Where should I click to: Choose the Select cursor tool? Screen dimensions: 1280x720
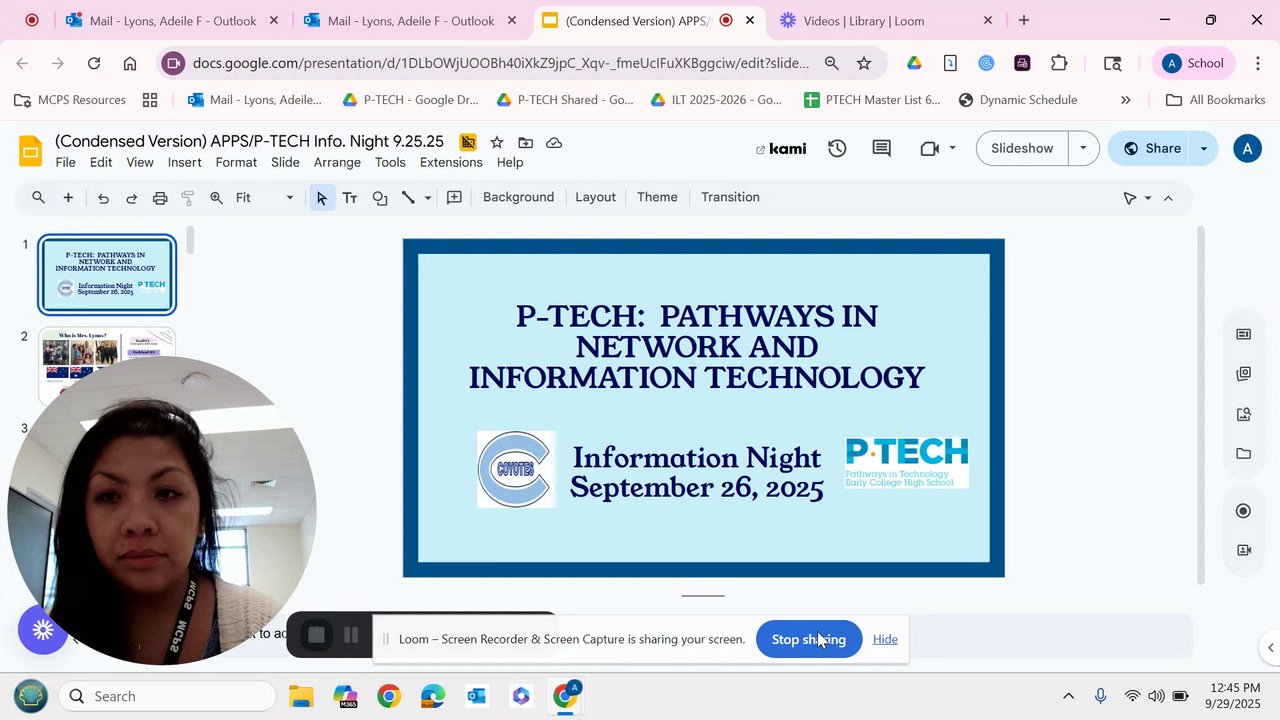point(321,198)
